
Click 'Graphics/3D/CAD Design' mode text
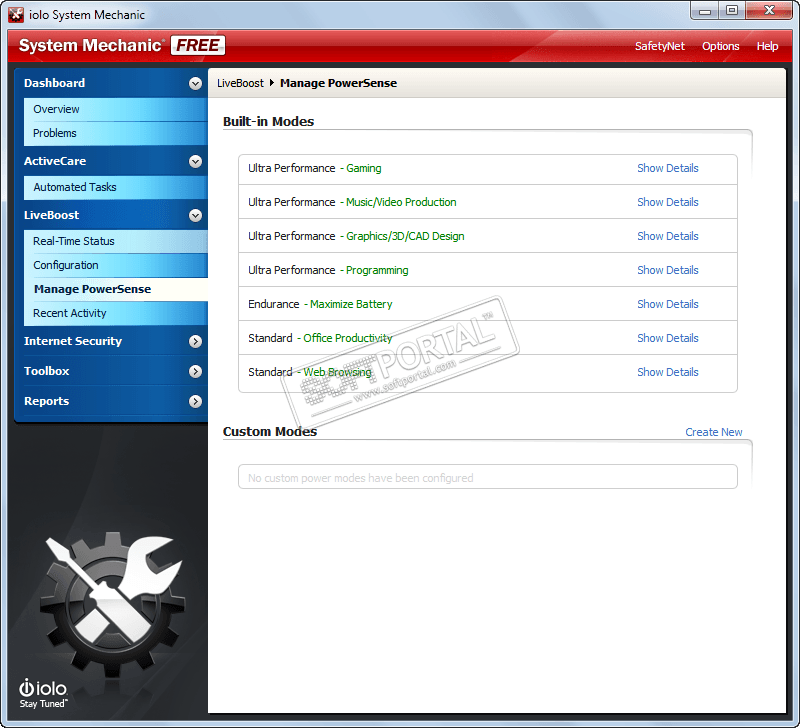(x=405, y=237)
